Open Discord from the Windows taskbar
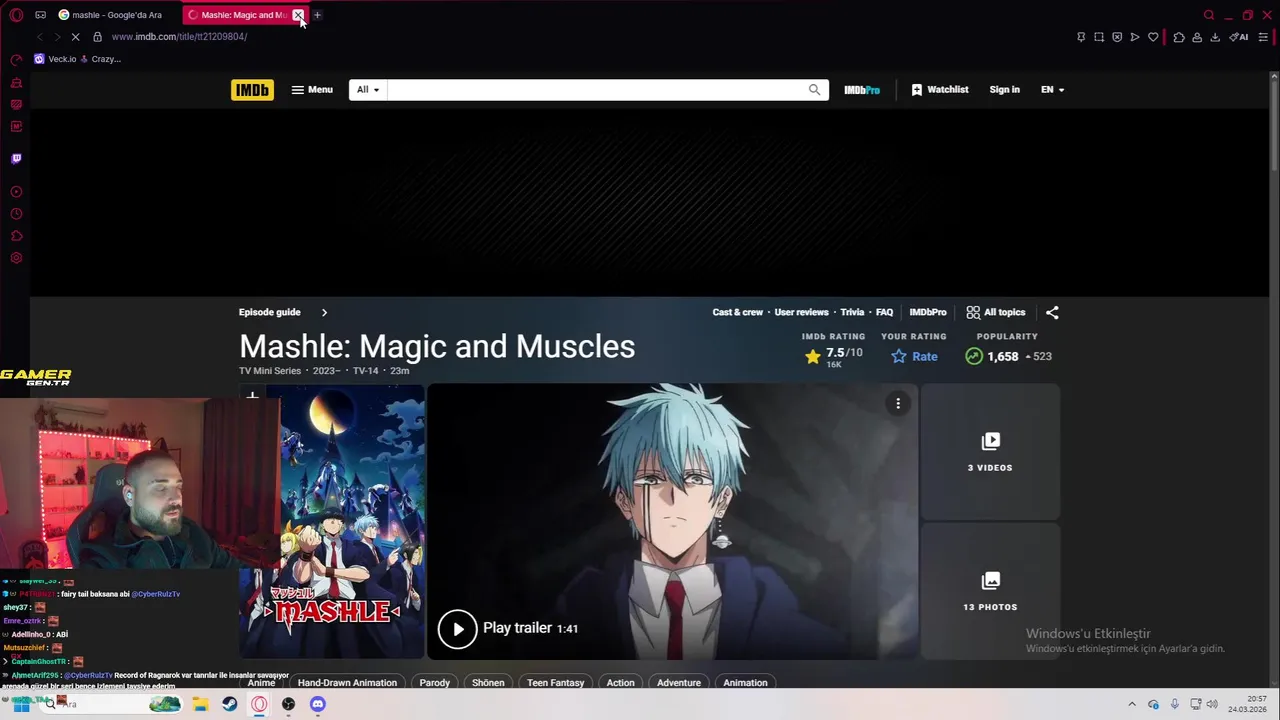Viewport: 1280px width, 720px height. point(318,704)
